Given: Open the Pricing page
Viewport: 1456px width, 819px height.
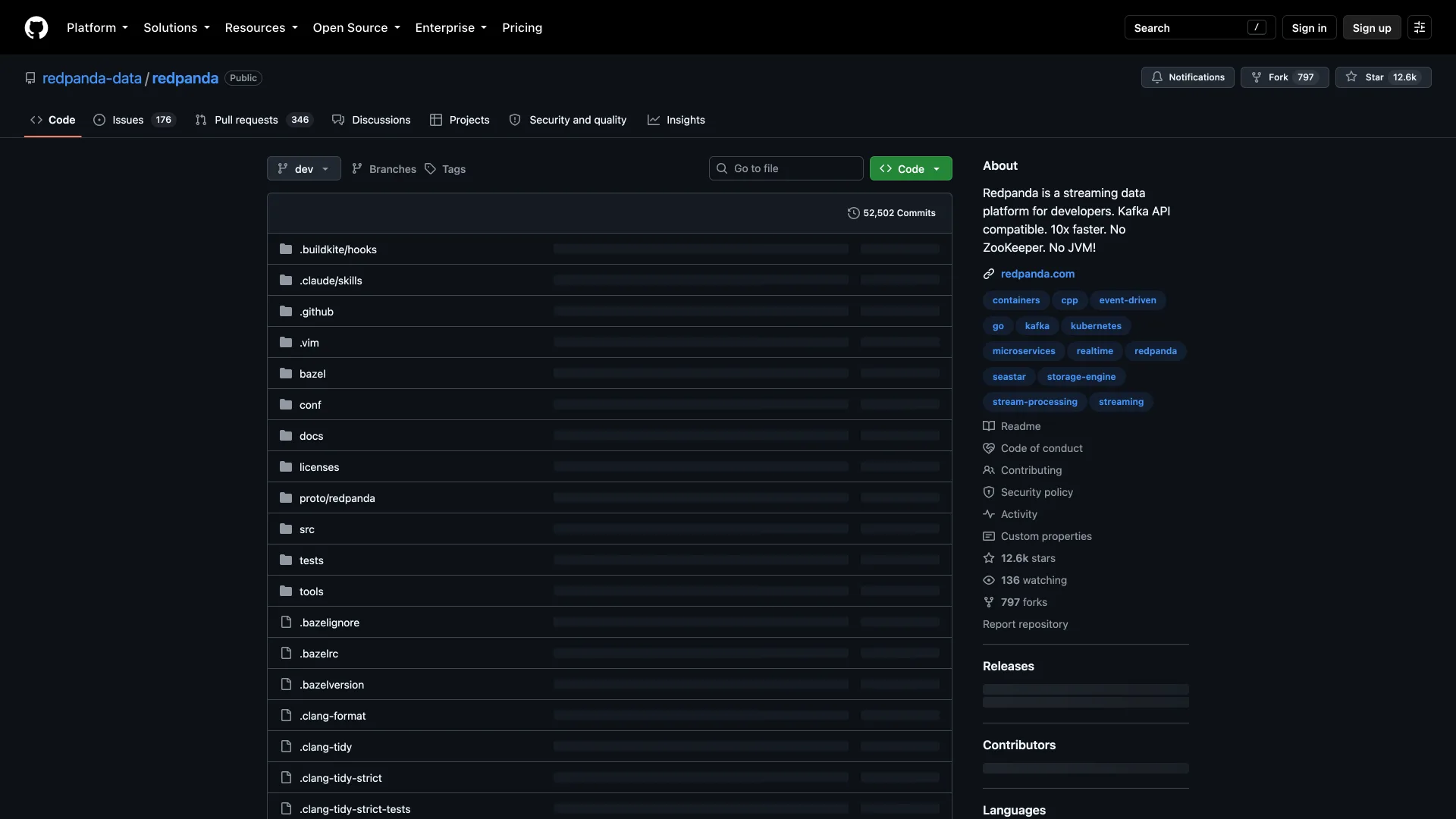Looking at the screenshot, I should click(522, 27).
